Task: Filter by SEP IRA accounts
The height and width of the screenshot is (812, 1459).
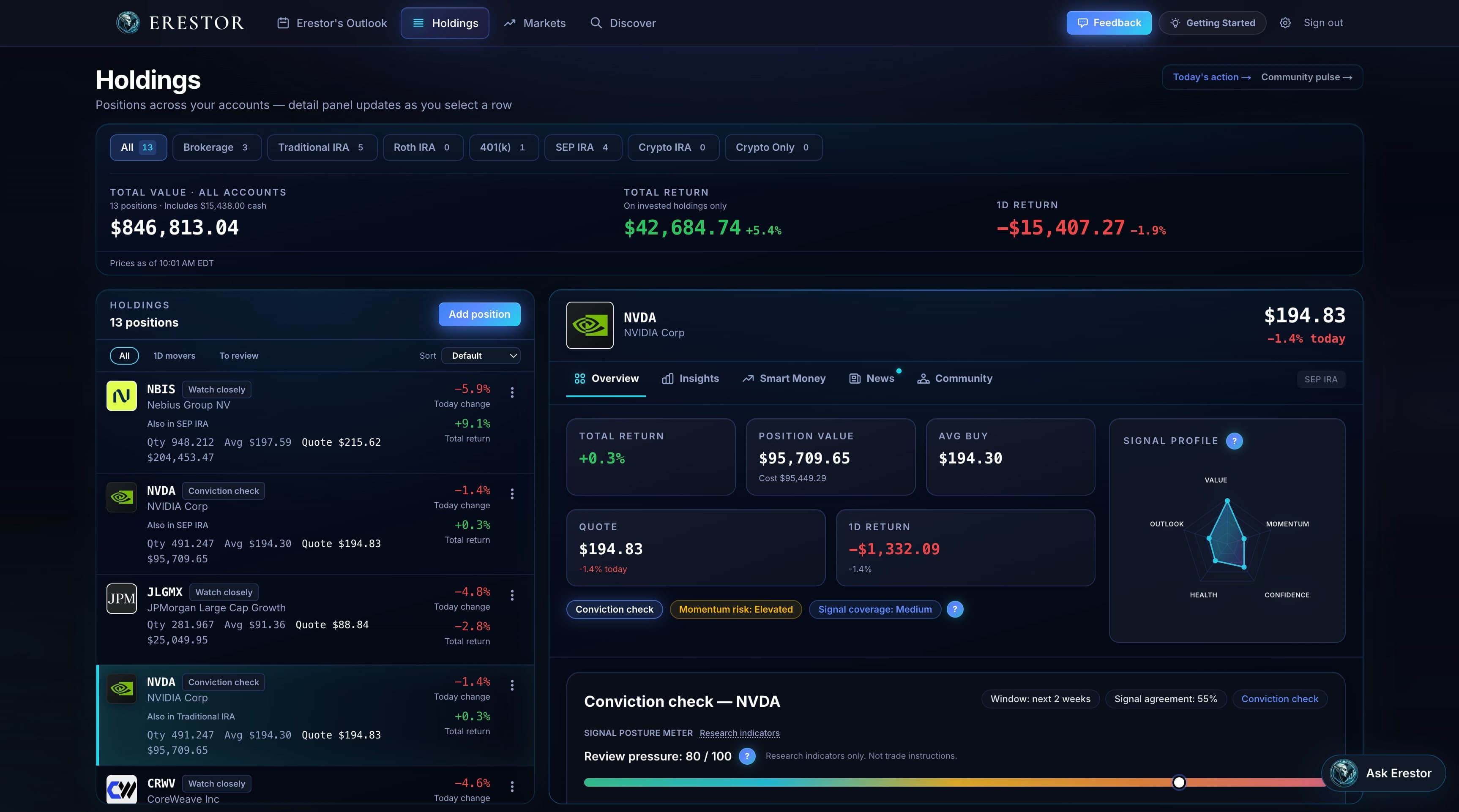Action: tap(583, 147)
